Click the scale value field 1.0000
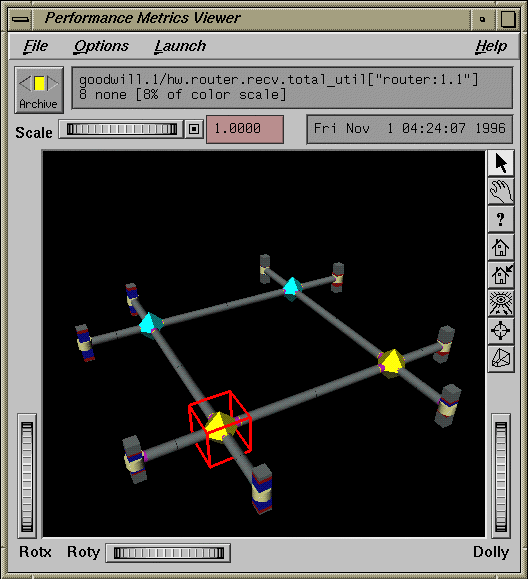The image size is (528, 579). tap(245, 129)
